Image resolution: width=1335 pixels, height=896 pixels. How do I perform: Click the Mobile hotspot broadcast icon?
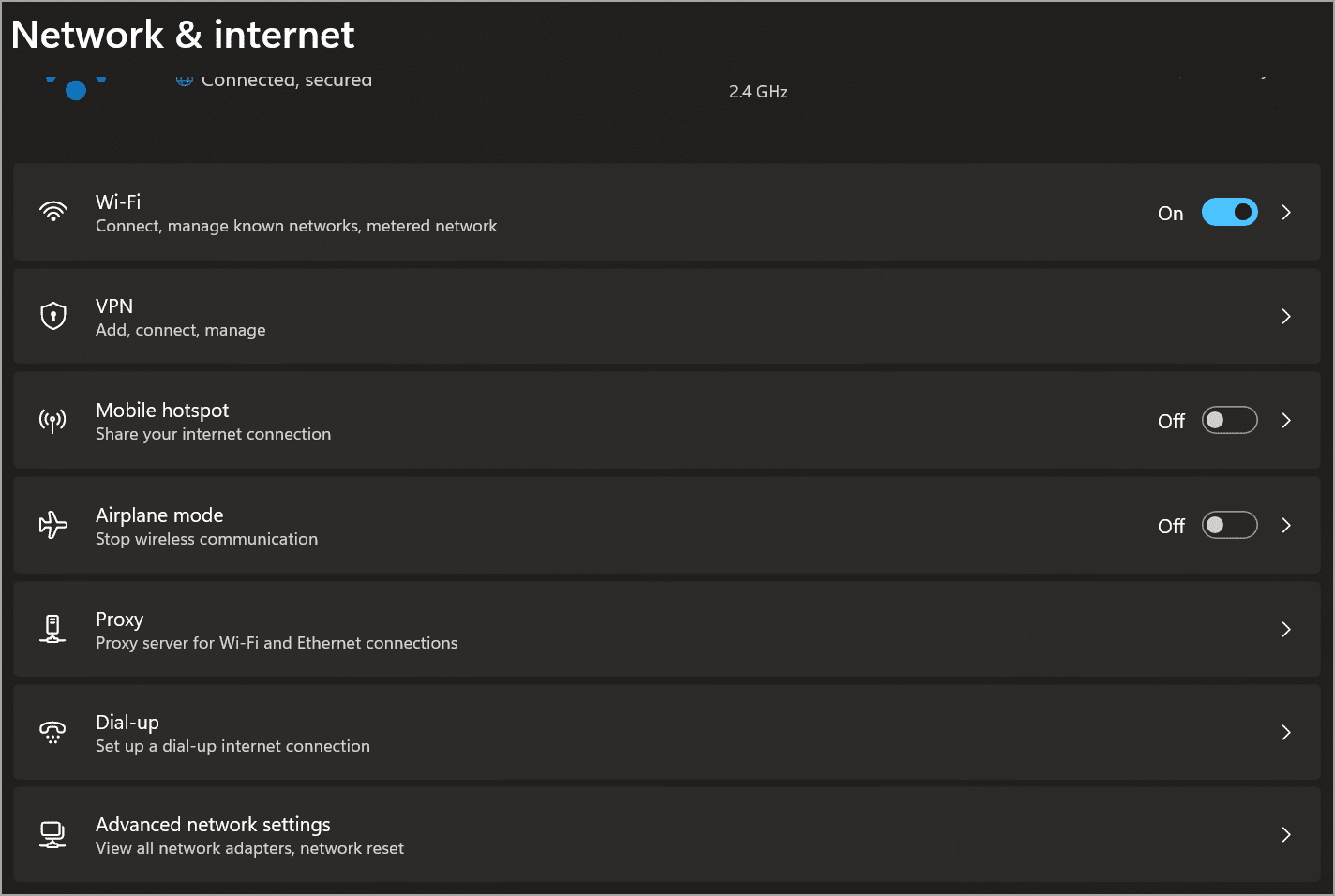click(53, 420)
